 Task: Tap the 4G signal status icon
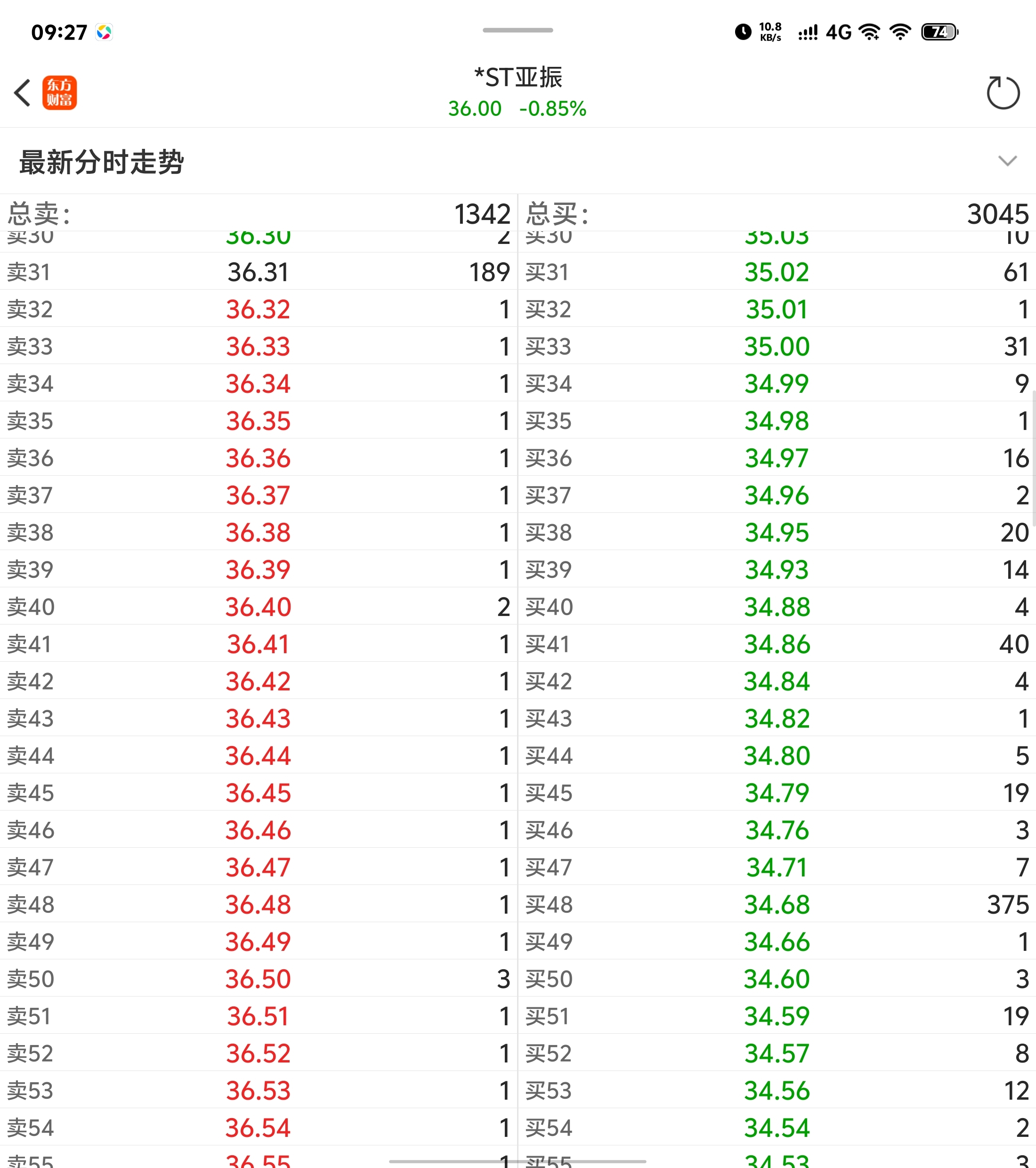(838, 32)
